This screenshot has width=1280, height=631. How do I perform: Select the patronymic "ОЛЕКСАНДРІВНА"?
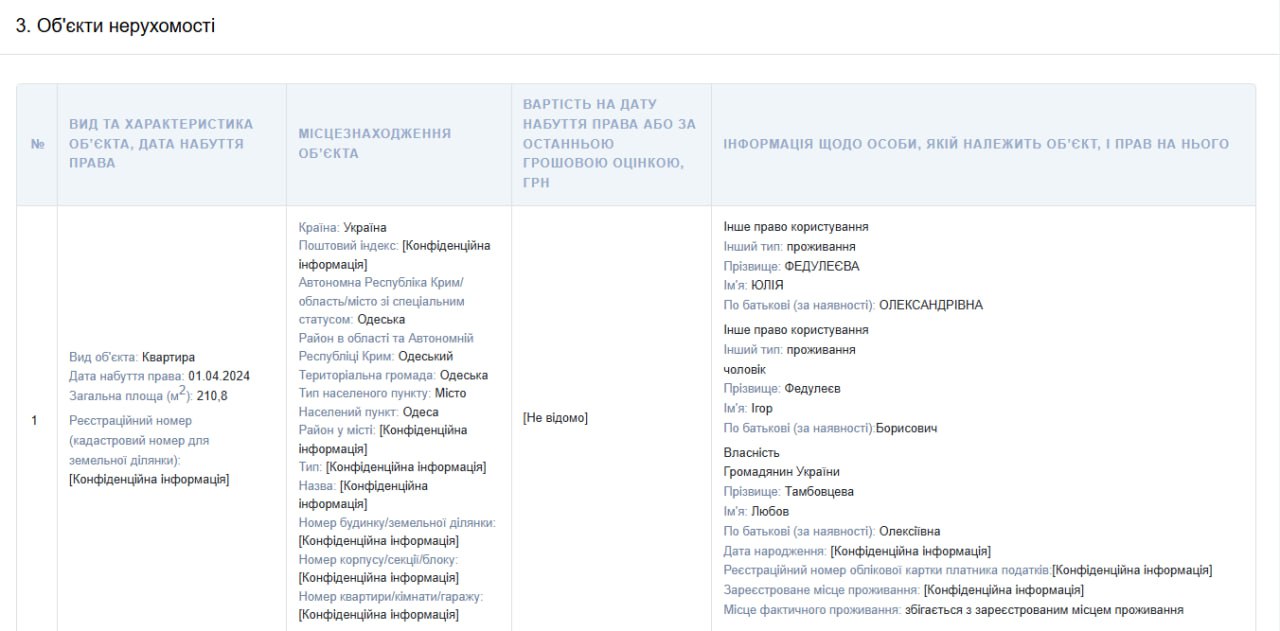tap(930, 305)
